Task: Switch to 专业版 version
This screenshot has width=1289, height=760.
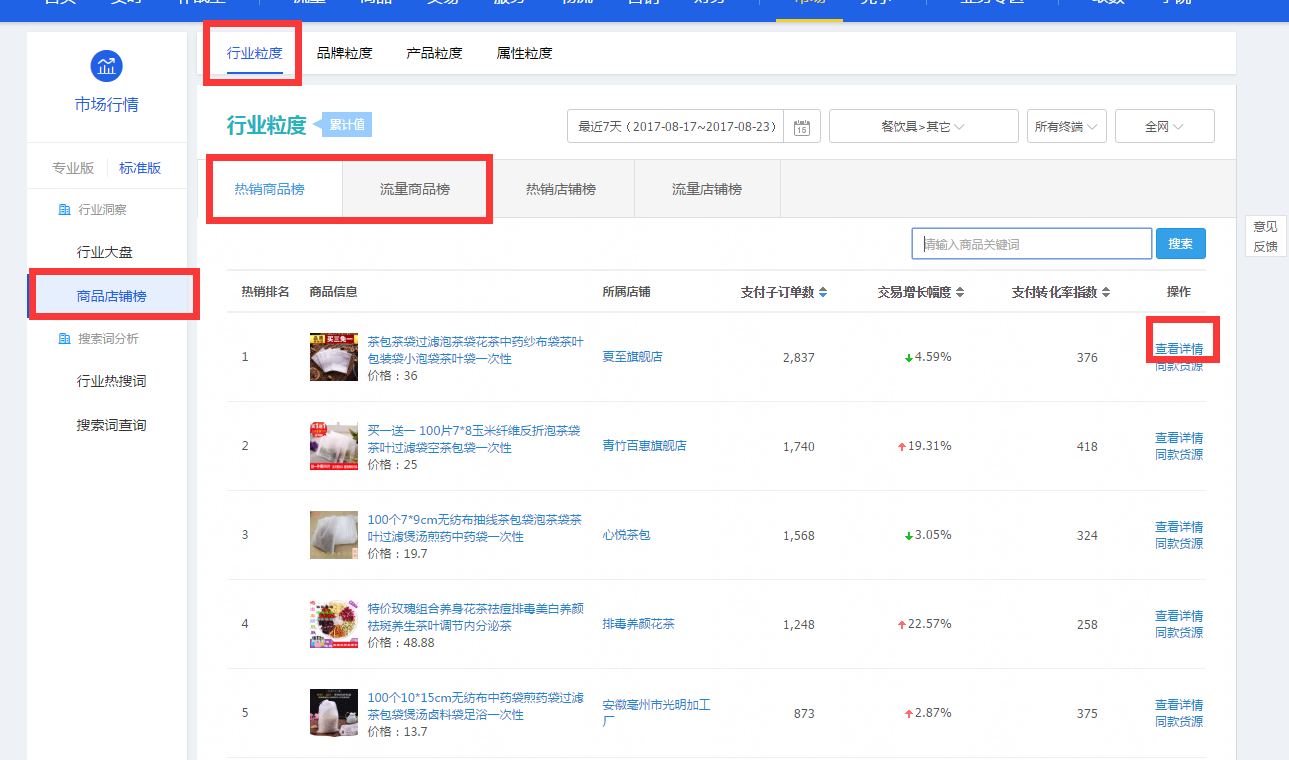Action: click(73, 168)
